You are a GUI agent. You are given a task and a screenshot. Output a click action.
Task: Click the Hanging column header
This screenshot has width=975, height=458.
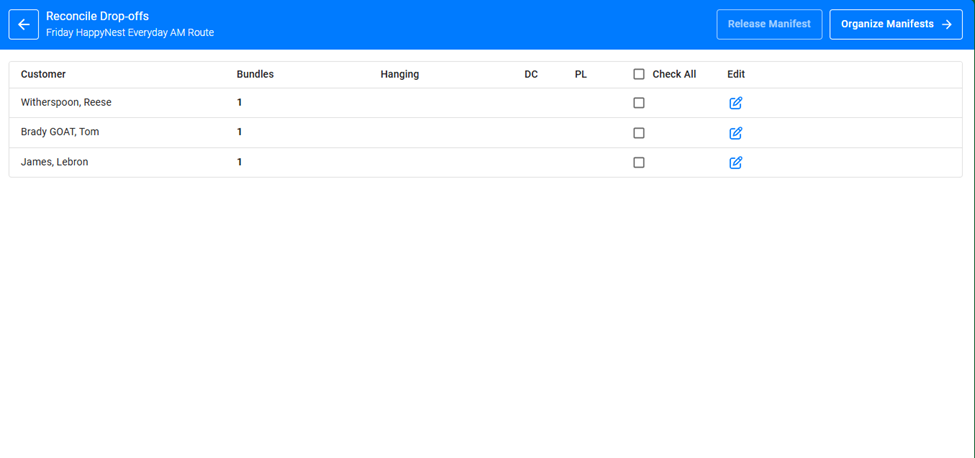(399, 74)
